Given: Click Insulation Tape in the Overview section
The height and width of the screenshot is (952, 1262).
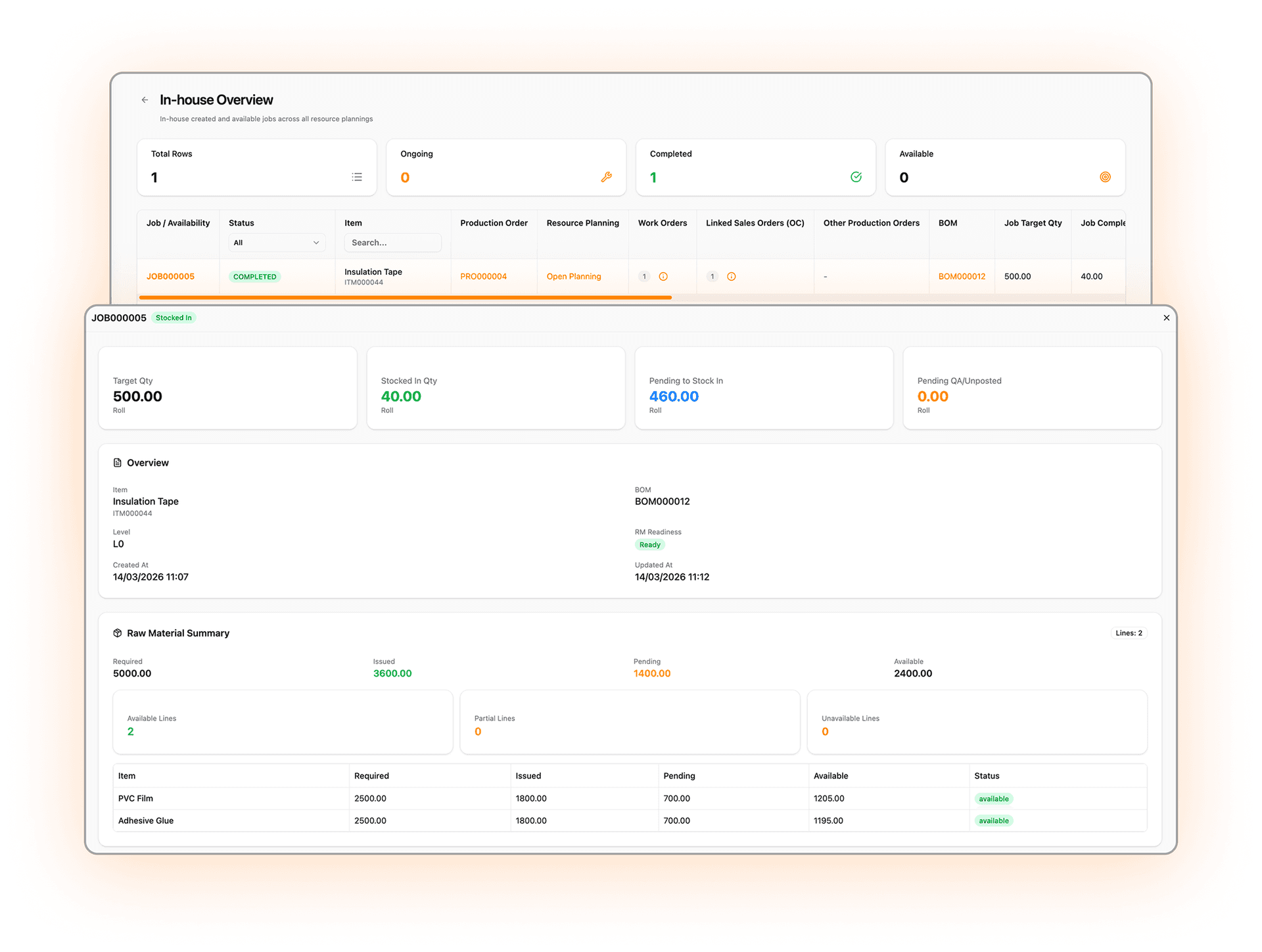Looking at the screenshot, I should coord(145,502).
